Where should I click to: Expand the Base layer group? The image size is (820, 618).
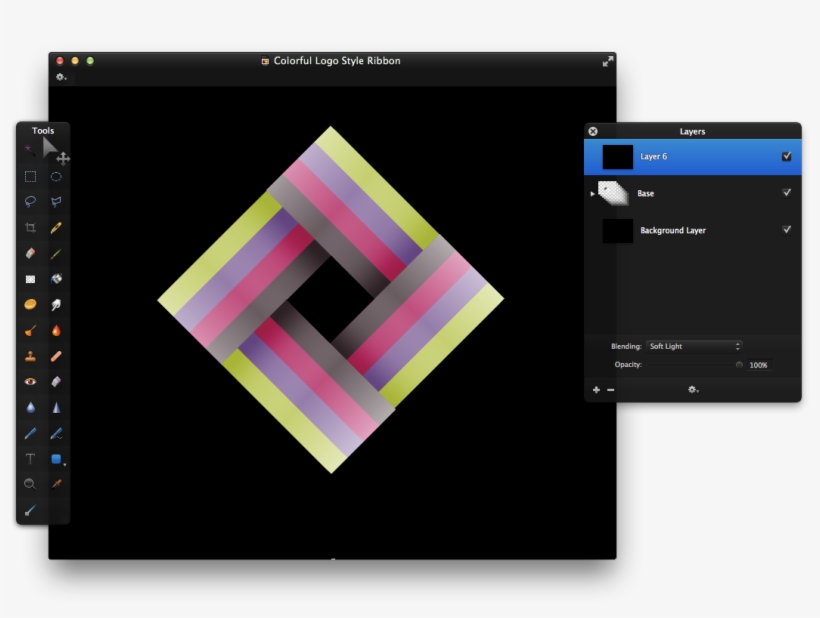coord(591,192)
